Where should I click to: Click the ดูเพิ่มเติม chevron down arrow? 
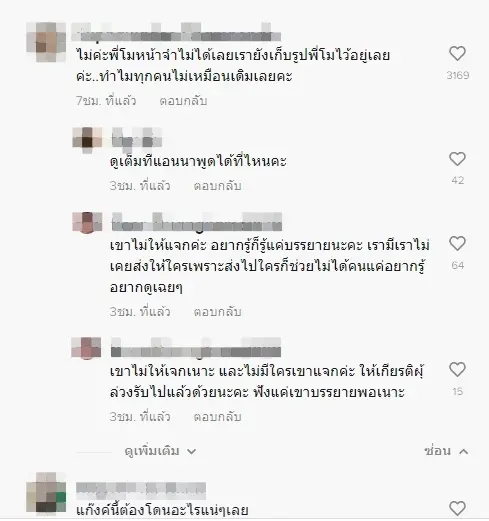click(x=191, y=452)
